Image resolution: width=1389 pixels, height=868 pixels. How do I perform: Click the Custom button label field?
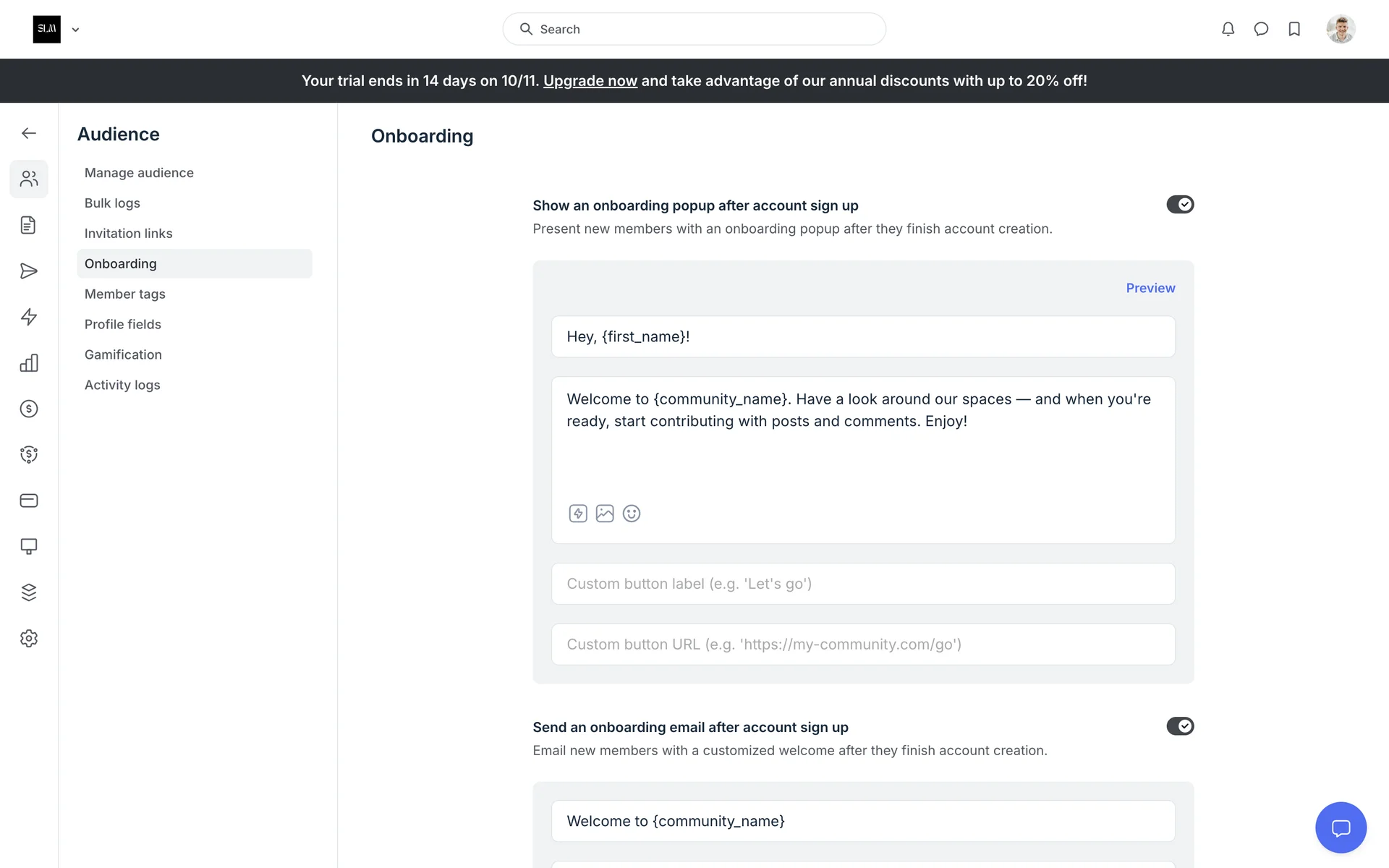click(862, 584)
